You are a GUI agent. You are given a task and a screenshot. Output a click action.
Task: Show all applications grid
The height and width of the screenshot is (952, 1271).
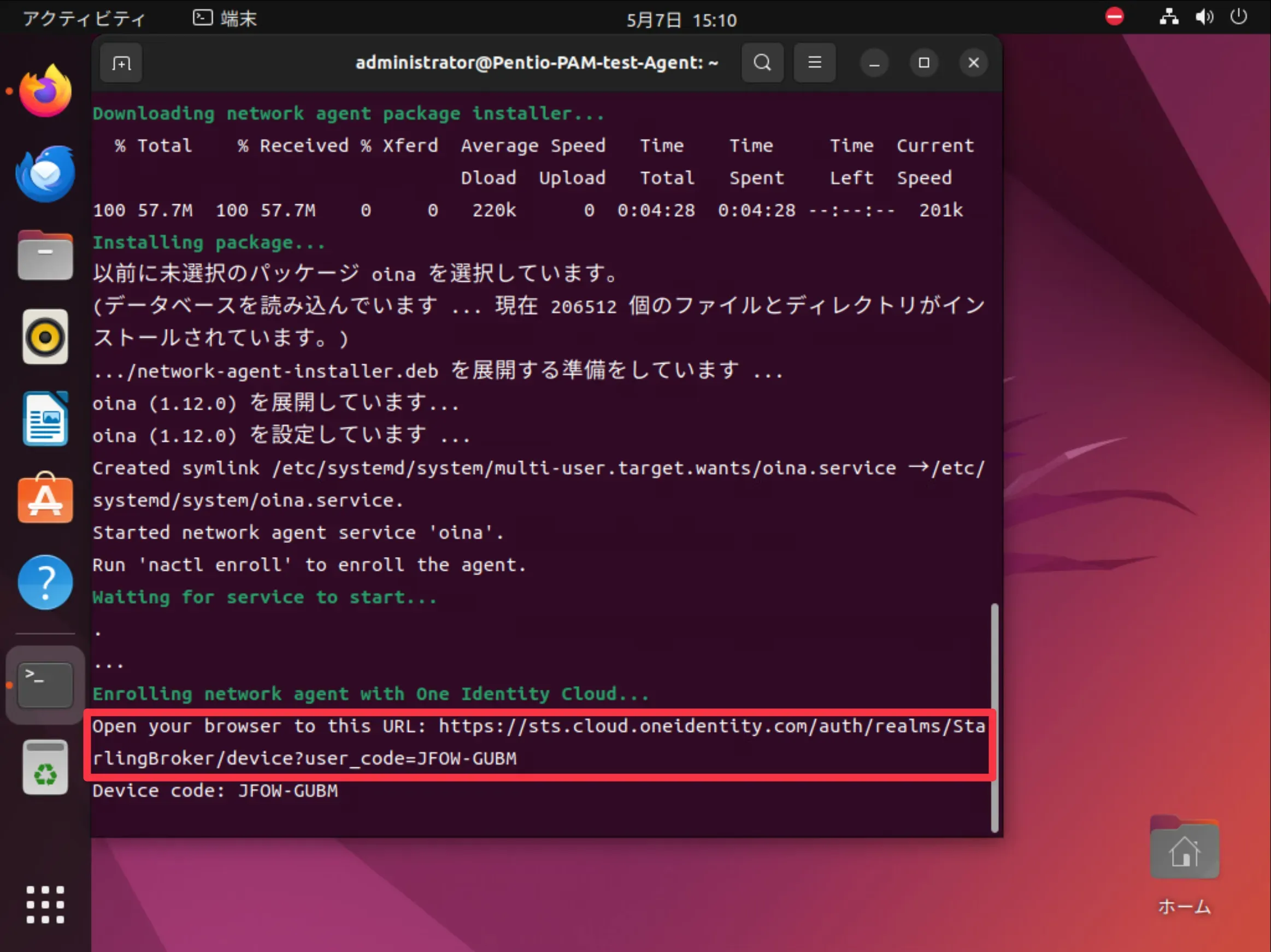[45, 904]
